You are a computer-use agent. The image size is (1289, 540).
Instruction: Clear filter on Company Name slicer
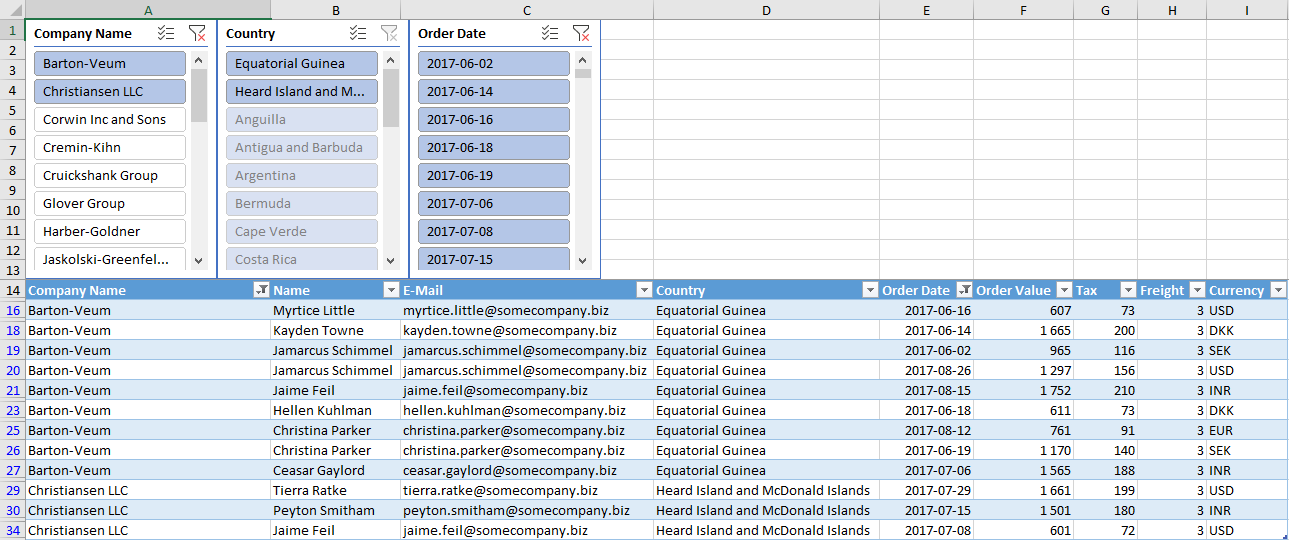point(197,33)
